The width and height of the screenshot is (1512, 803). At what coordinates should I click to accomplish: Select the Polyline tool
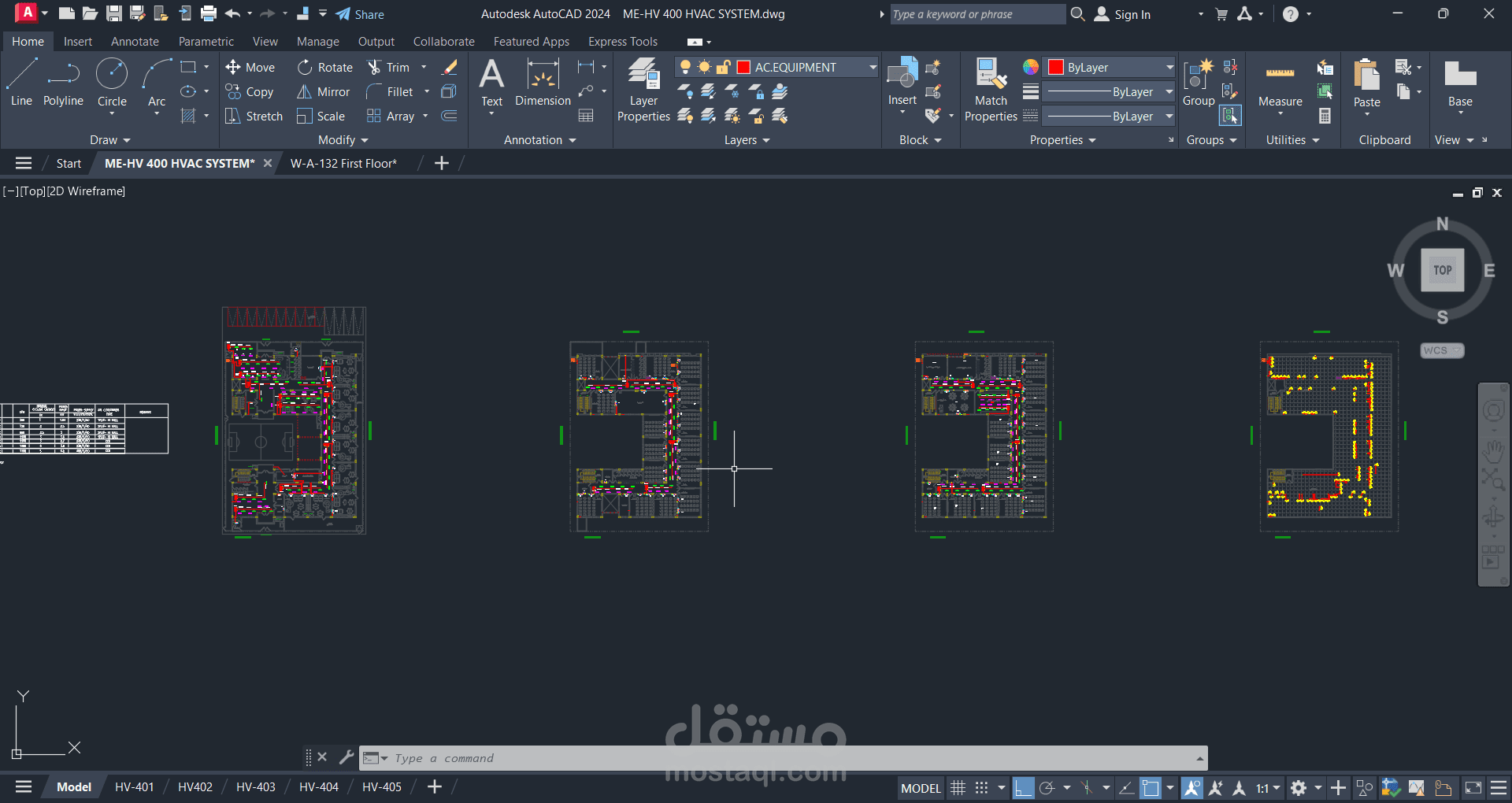(63, 83)
